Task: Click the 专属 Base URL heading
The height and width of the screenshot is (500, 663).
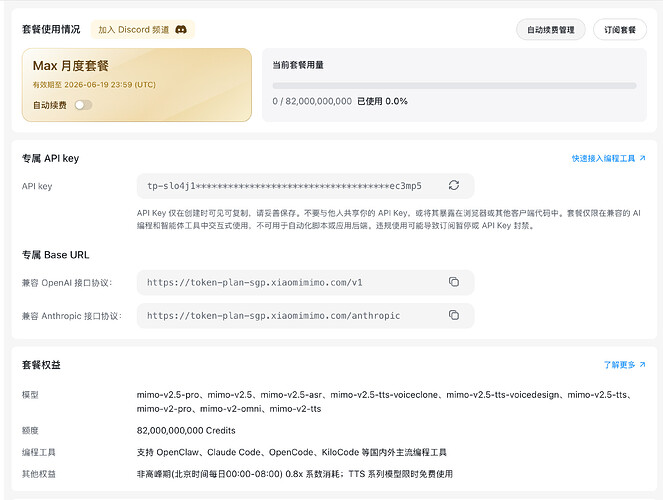Action: pyautogui.click(x=55, y=255)
